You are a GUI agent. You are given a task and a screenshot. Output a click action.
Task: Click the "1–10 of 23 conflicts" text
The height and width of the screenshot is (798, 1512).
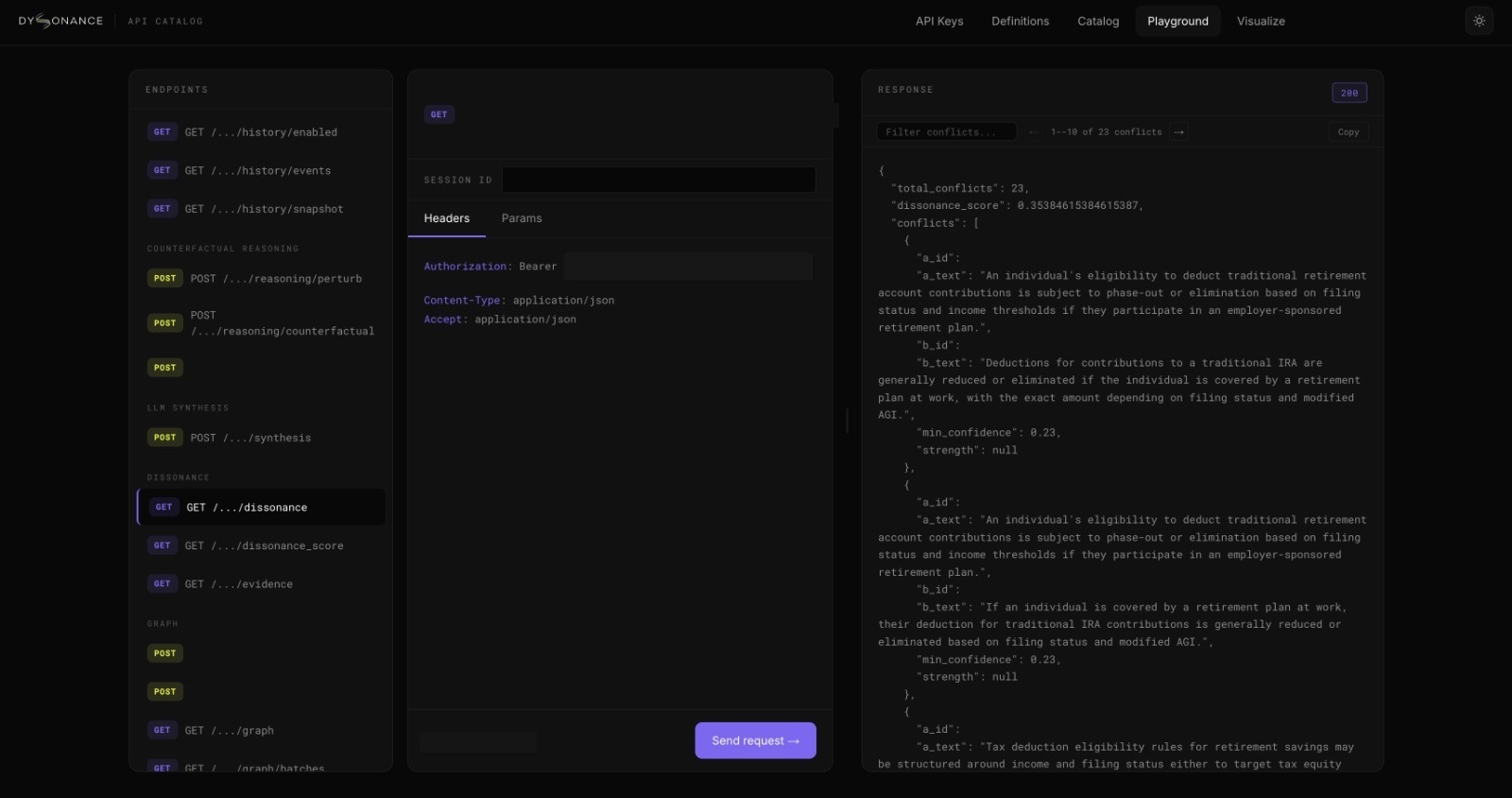pyautogui.click(x=1106, y=132)
